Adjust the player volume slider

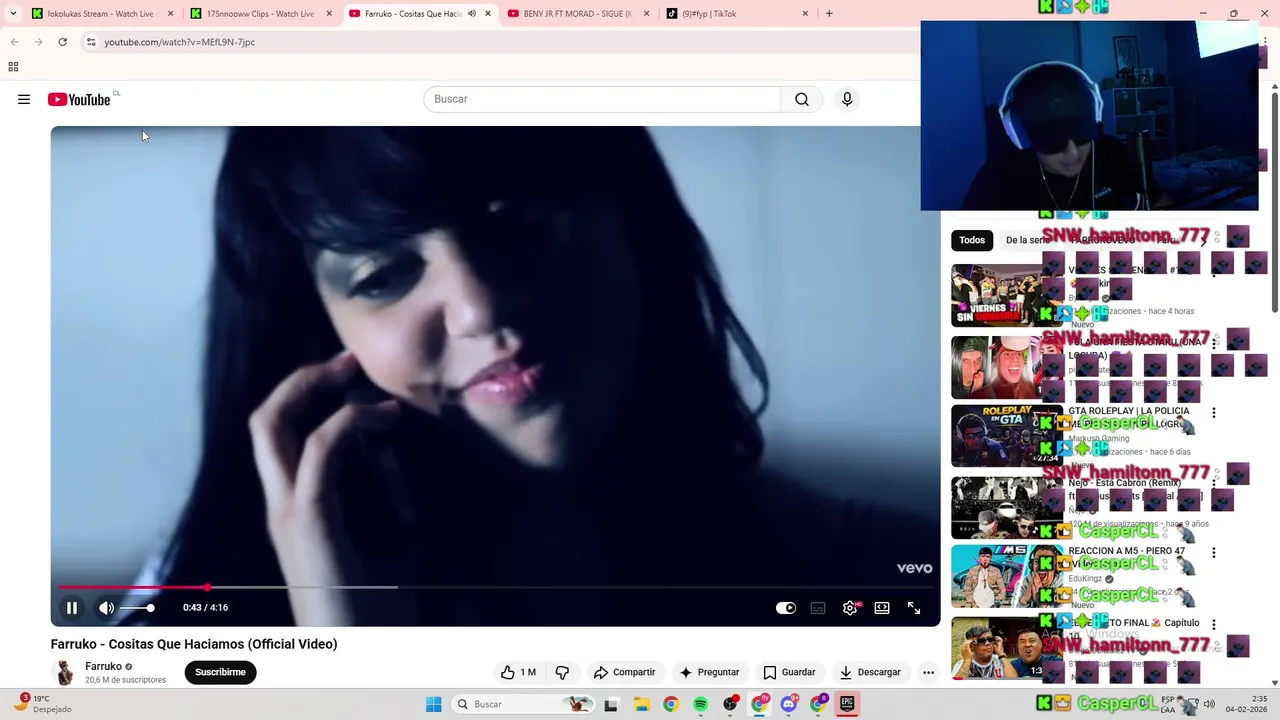(x=137, y=607)
